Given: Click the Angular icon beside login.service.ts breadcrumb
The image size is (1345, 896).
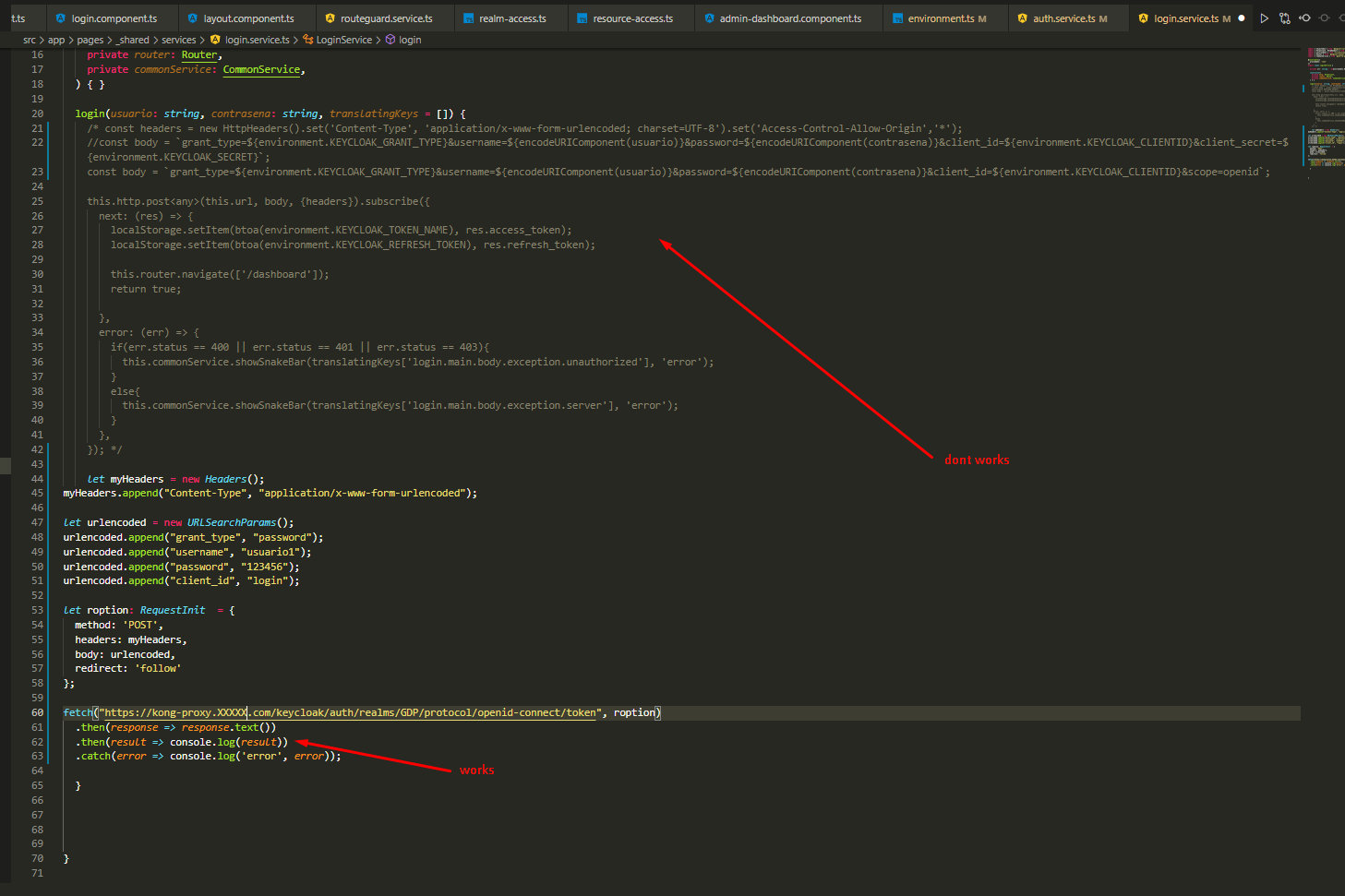Looking at the screenshot, I should 214,40.
